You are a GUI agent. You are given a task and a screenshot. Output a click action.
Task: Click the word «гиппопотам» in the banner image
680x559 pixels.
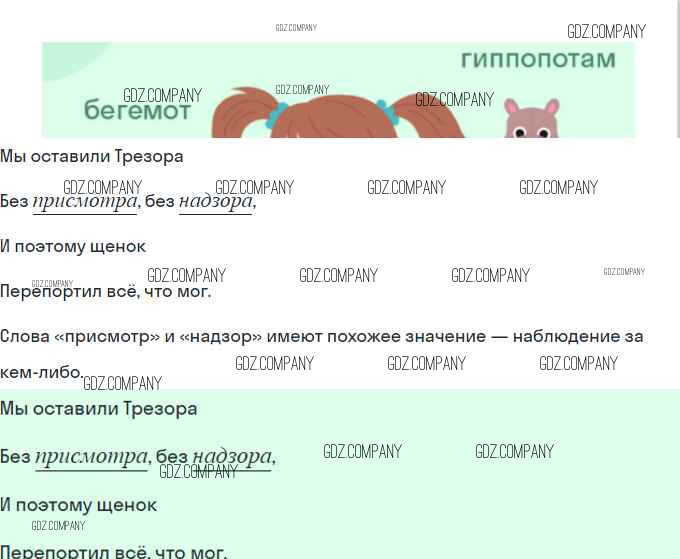pos(538,60)
